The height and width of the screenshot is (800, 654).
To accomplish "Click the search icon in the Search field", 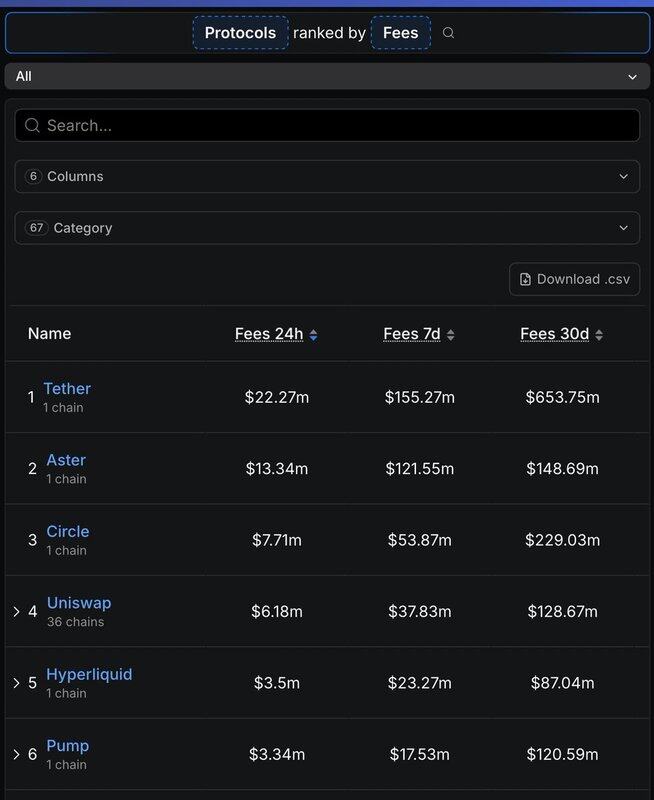I will point(32,125).
